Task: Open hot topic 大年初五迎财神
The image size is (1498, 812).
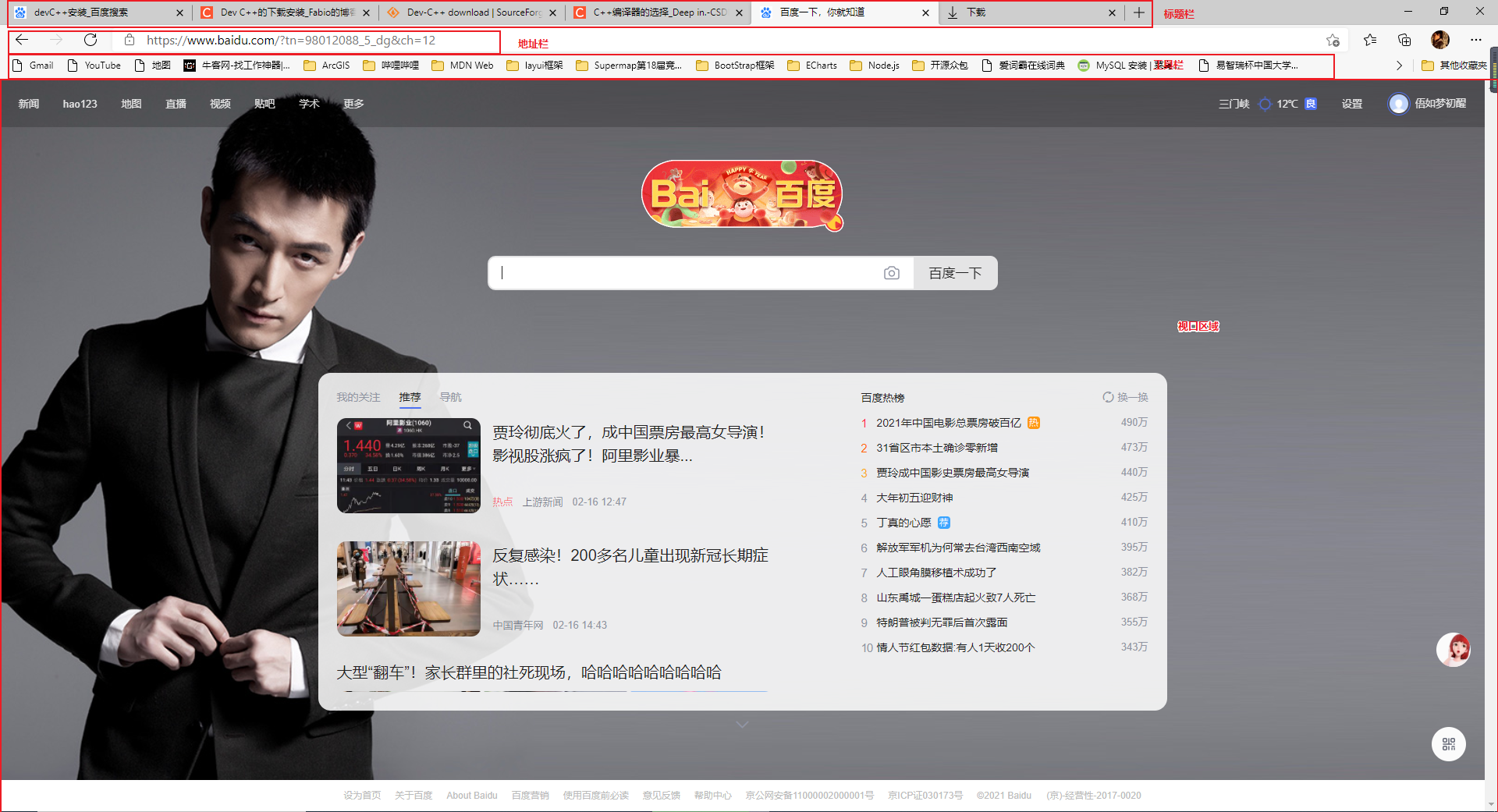Action: pyautogui.click(x=914, y=498)
